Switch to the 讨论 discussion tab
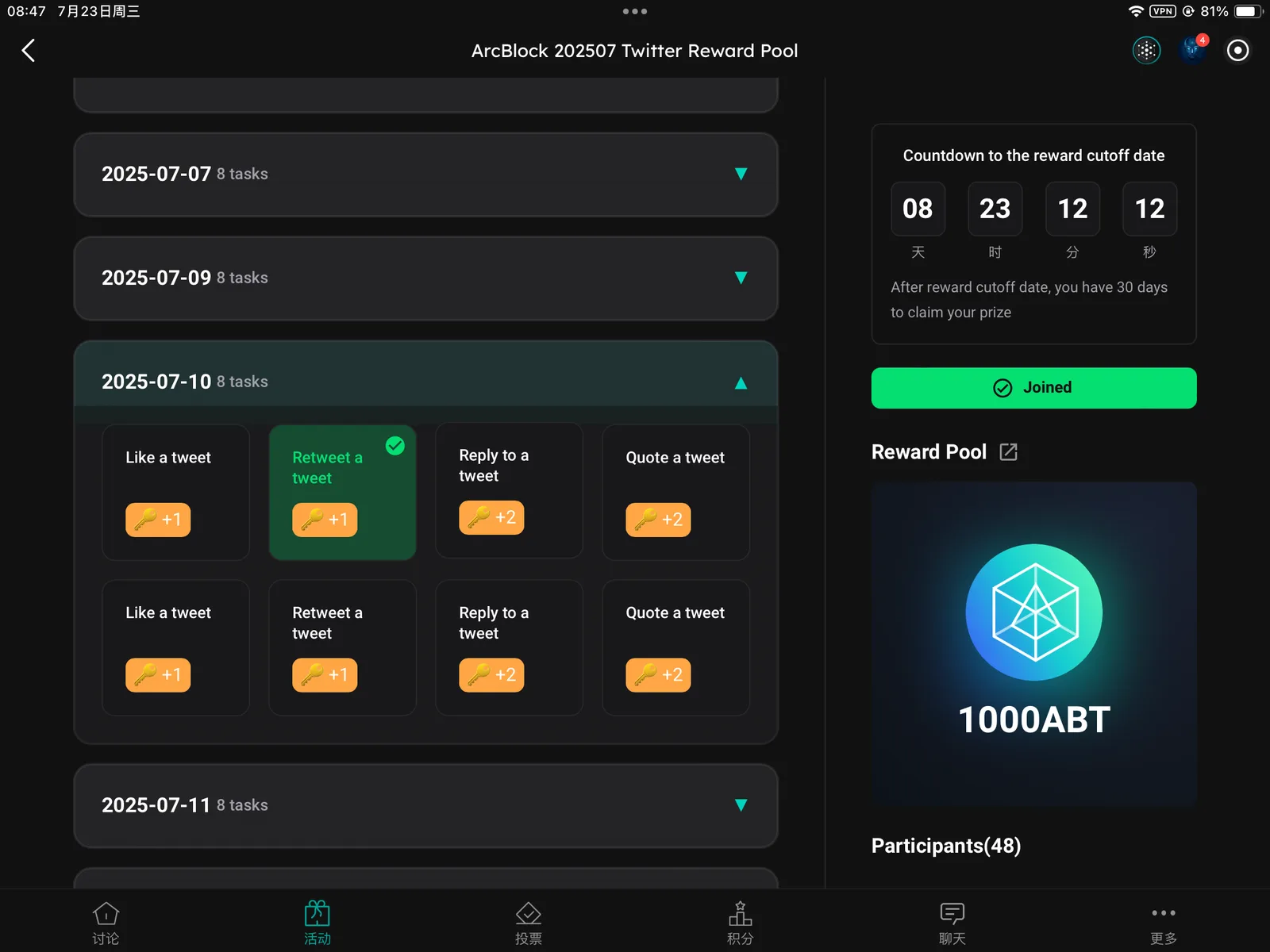The height and width of the screenshot is (952, 1270). click(106, 923)
